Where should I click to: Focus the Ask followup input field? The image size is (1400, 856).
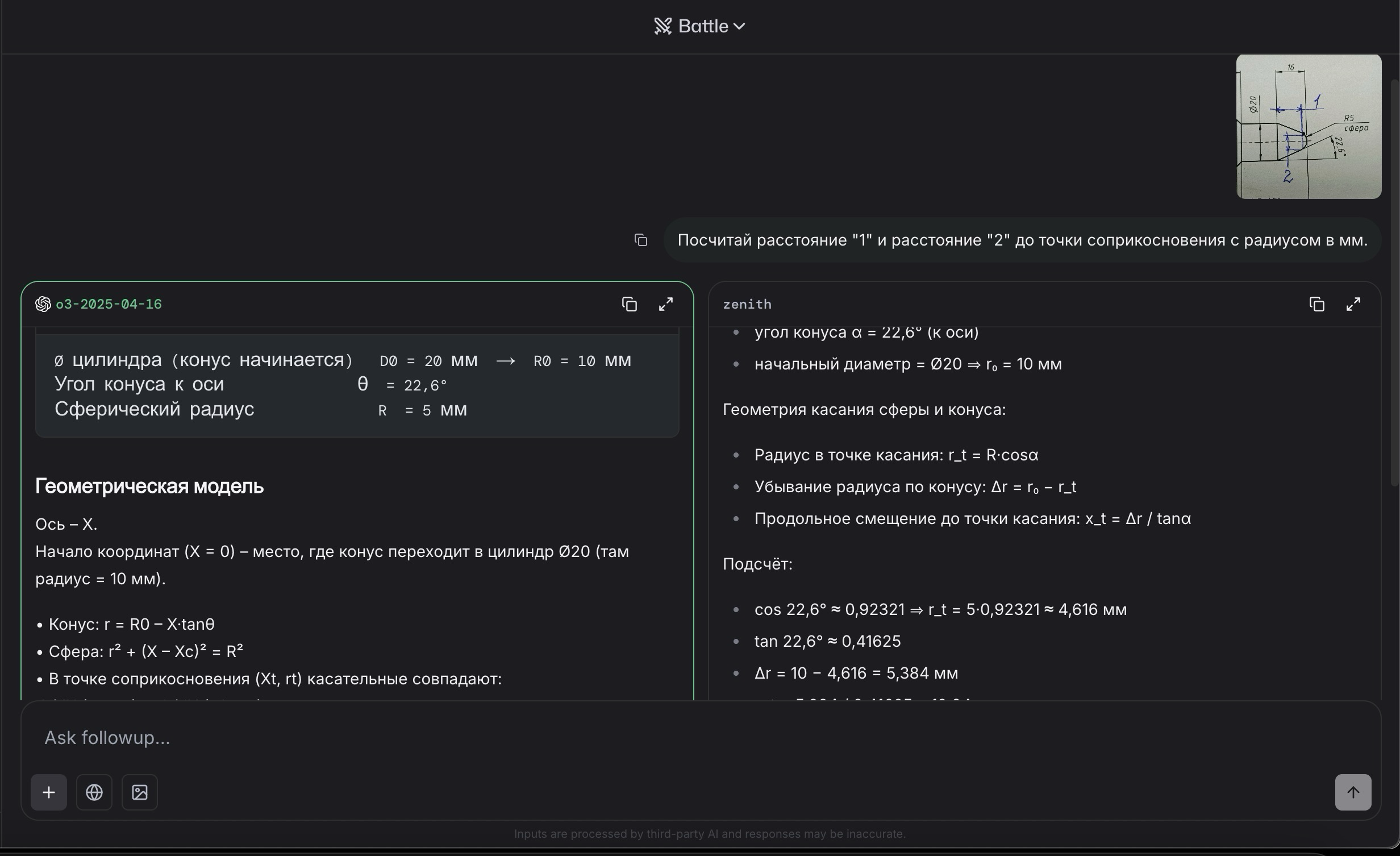tap(682, 738)
